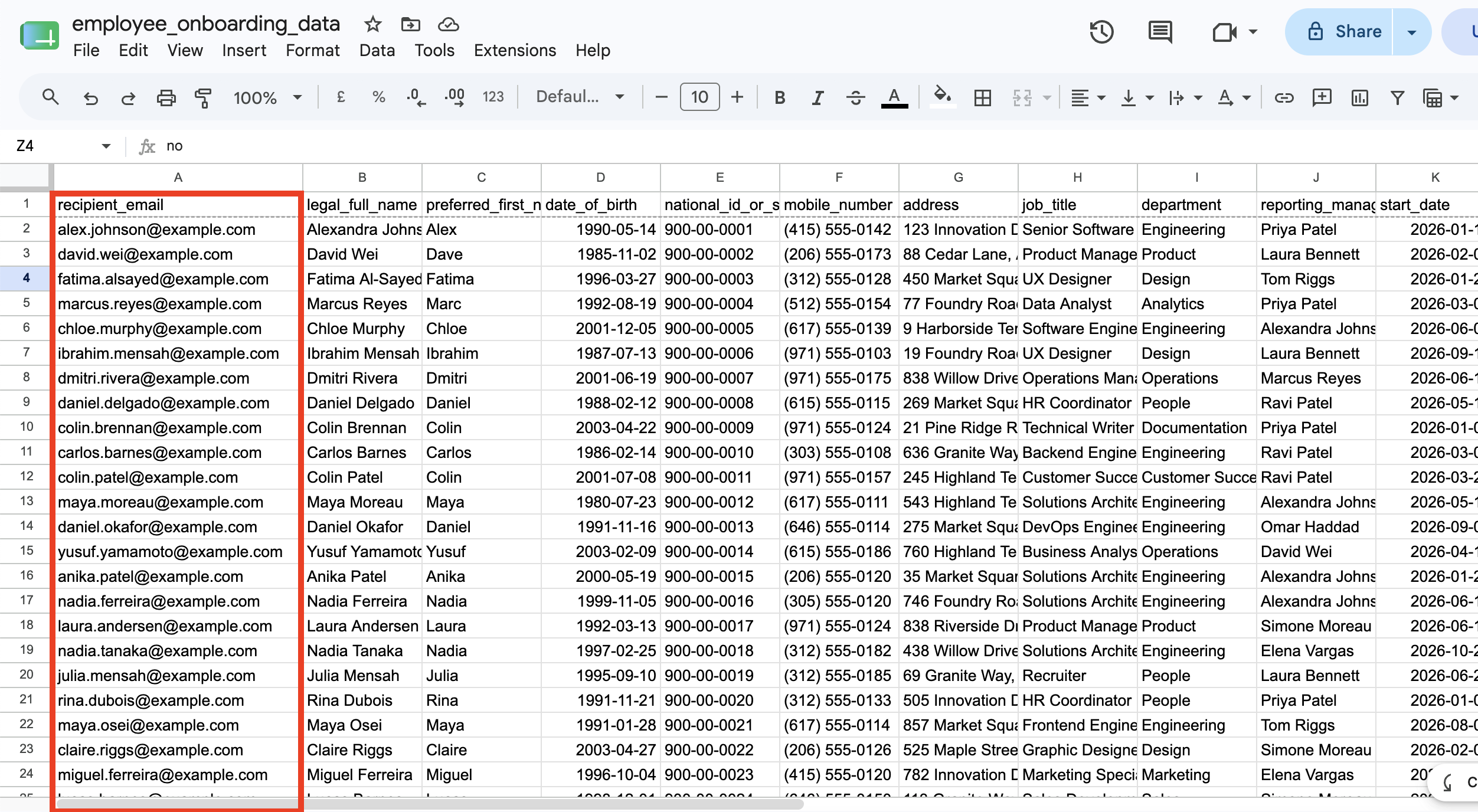Increase font size with plus button

click(x=737, y=97)
